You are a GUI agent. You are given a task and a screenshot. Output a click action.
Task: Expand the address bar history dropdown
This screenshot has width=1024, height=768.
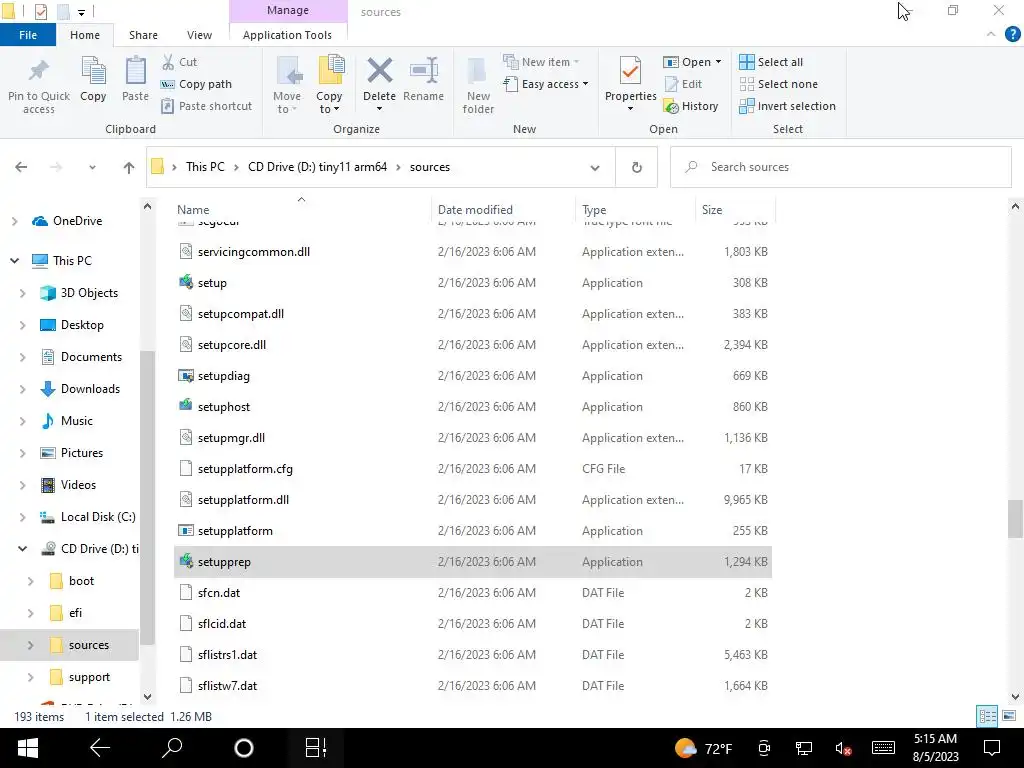595,167
